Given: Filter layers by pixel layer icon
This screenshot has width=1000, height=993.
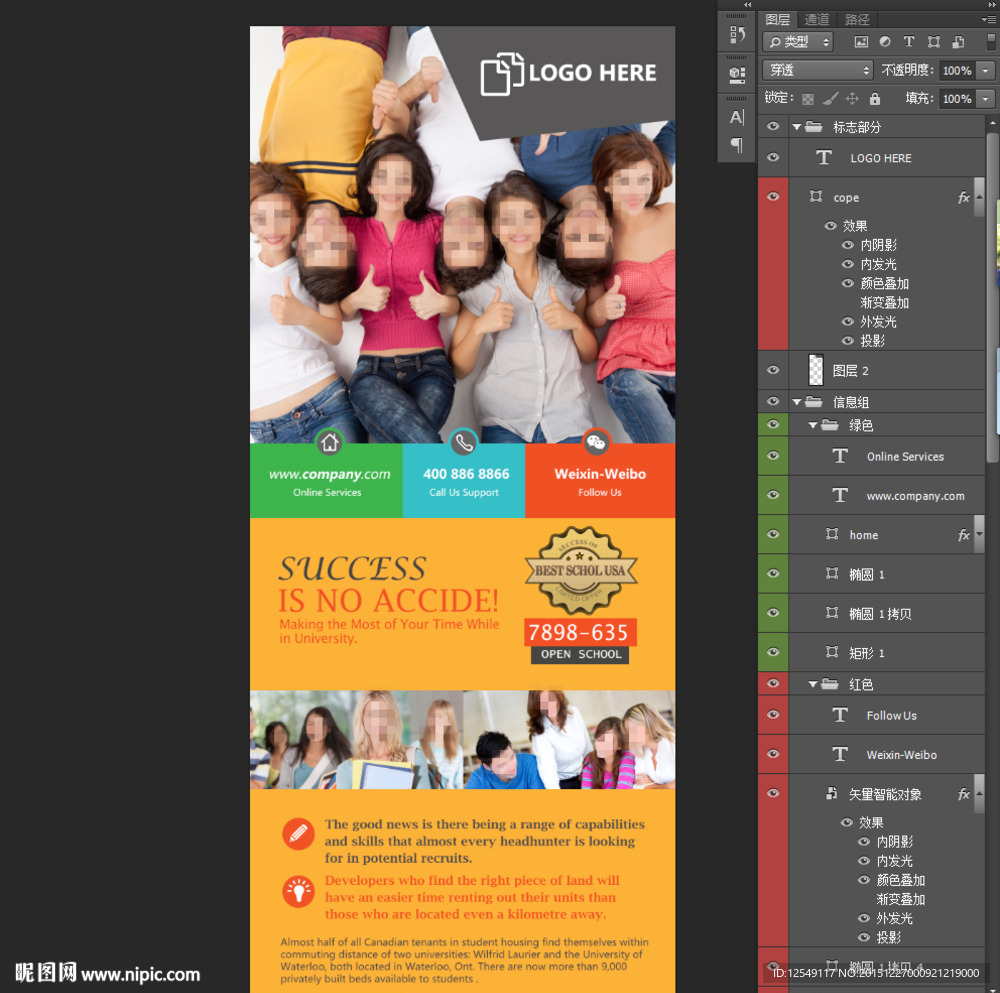Looking at the screenshot, I should click(861, 42).
